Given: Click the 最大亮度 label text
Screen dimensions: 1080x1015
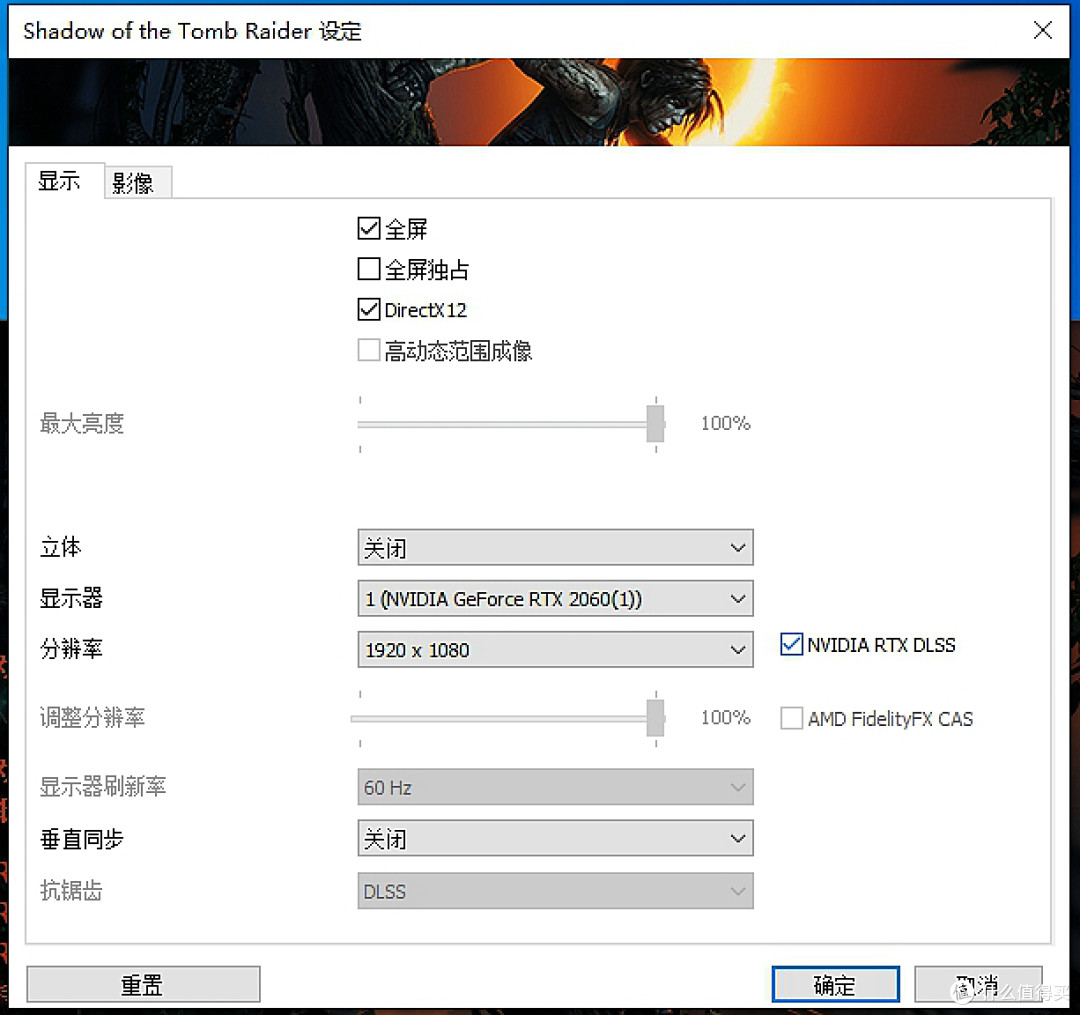Looking at the screenshot, I should click(x=81, y=423).
